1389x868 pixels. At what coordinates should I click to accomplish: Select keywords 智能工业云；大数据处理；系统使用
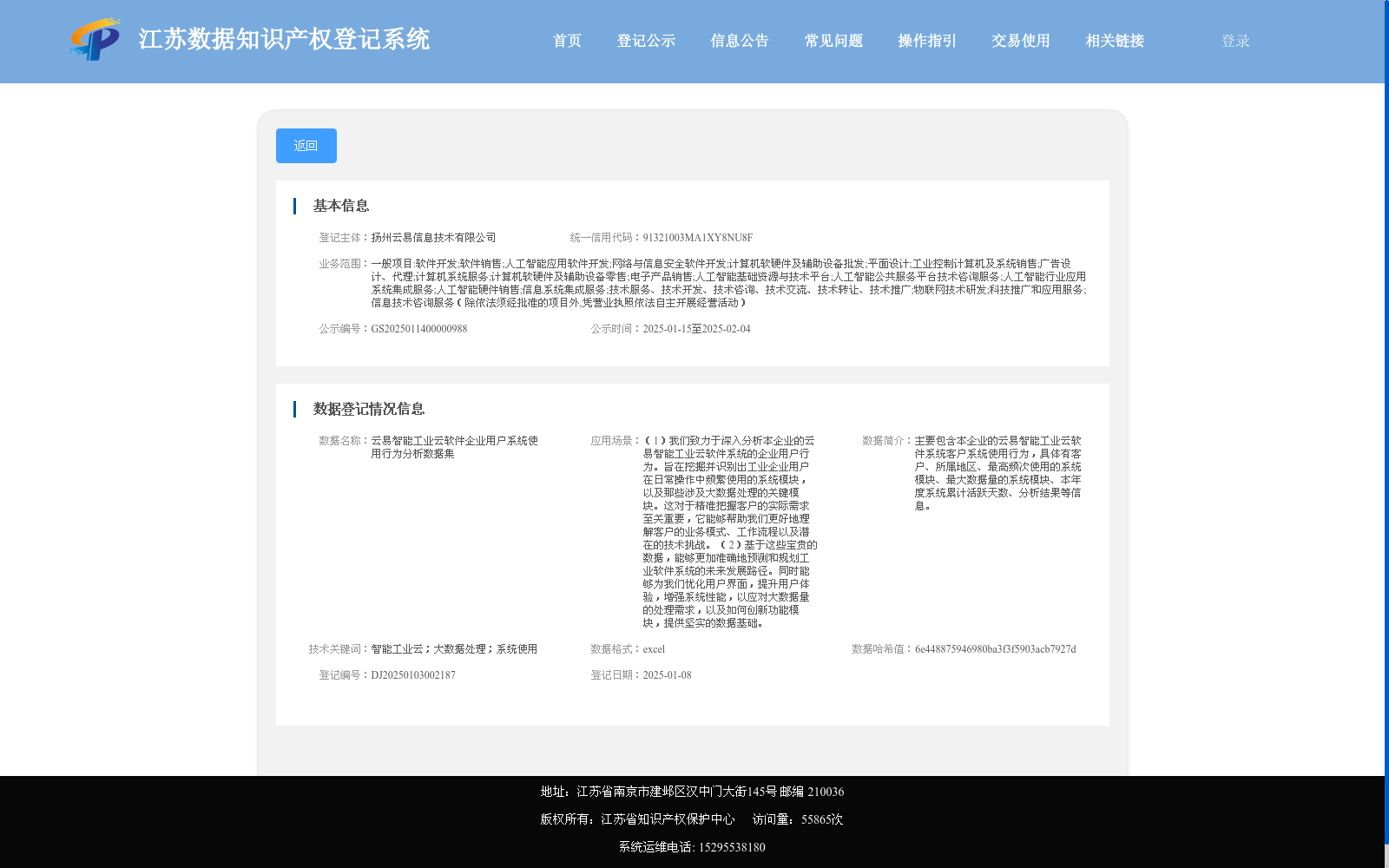click(454, 649)
